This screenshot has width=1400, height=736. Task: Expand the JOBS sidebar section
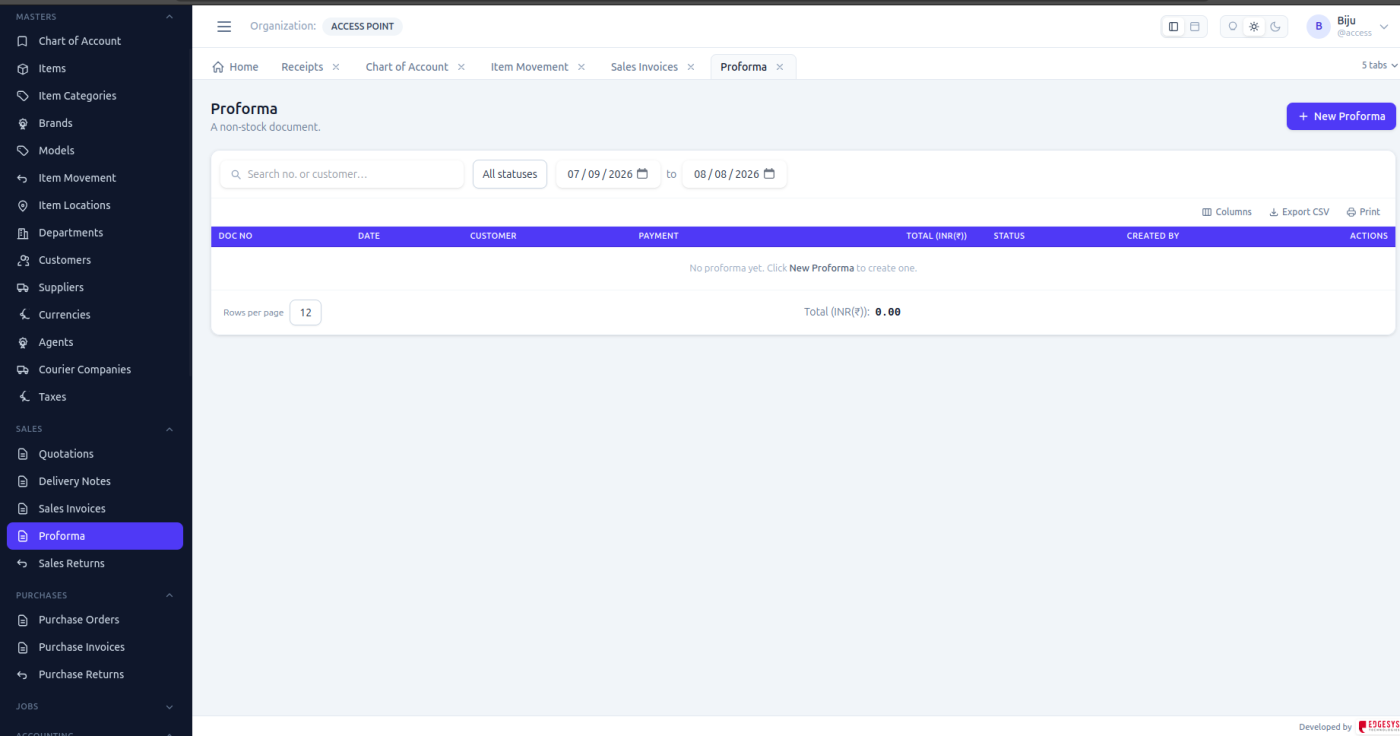point(169,706)
